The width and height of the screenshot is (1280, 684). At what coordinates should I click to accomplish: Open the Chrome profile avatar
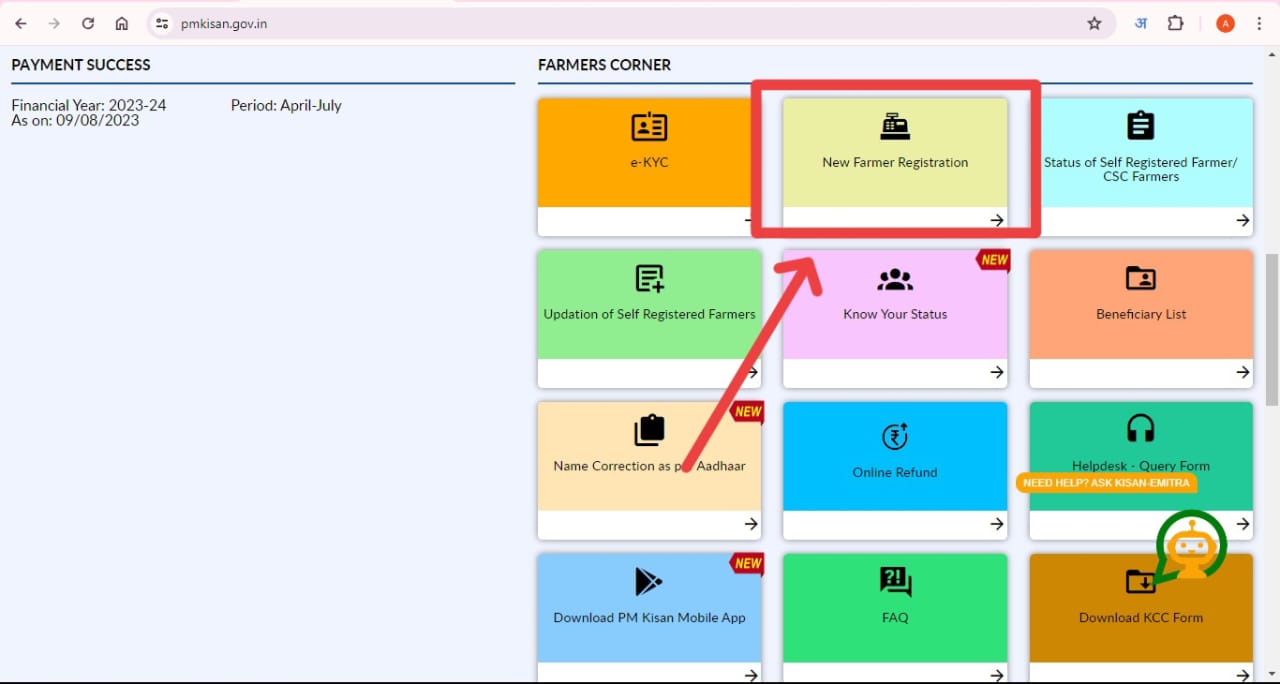1225,23
